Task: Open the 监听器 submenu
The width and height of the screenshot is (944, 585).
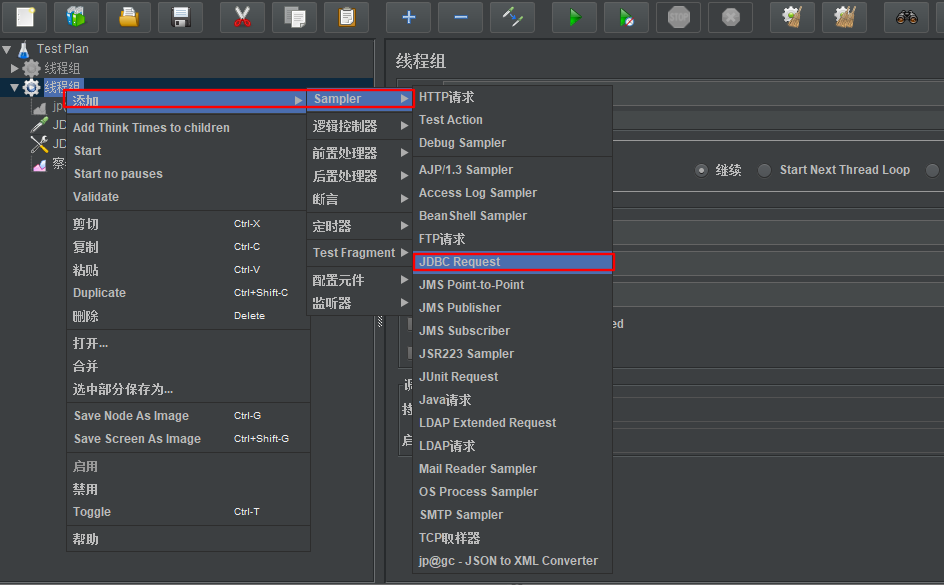Action: click(360, 303)
